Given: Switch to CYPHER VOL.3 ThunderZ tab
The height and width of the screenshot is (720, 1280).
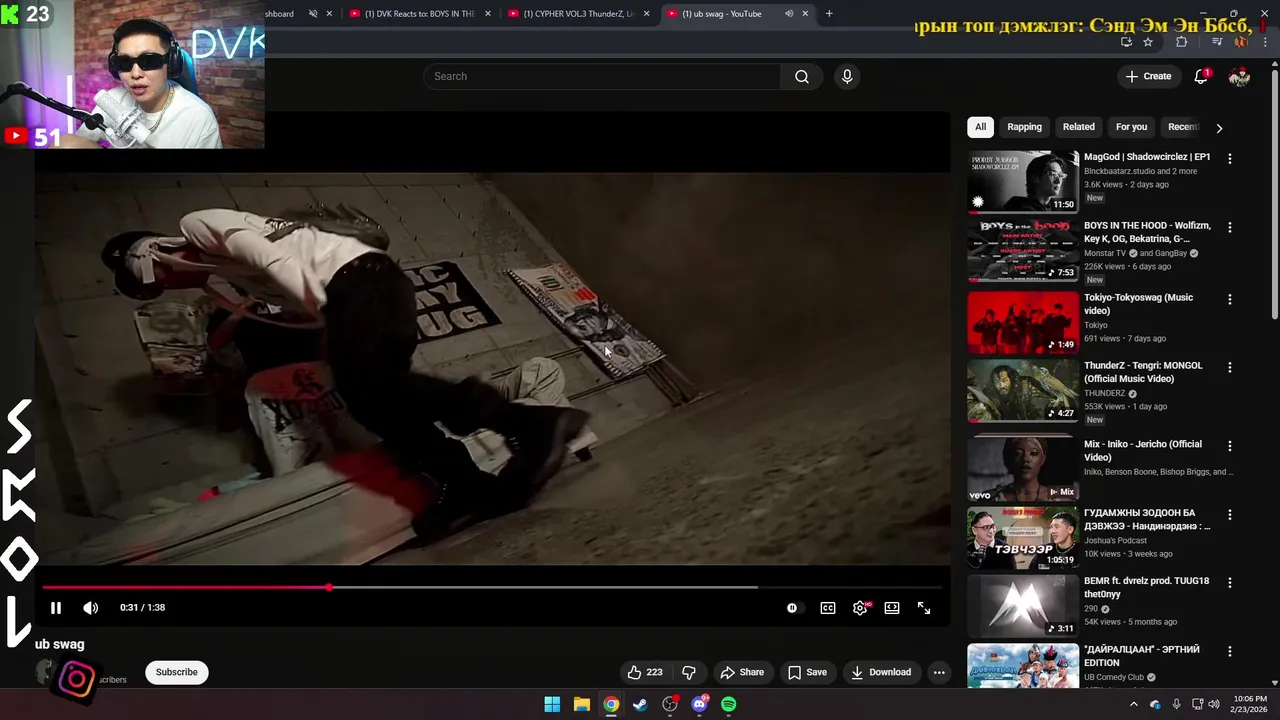Looking at the screenshot, I should (580, 14).
